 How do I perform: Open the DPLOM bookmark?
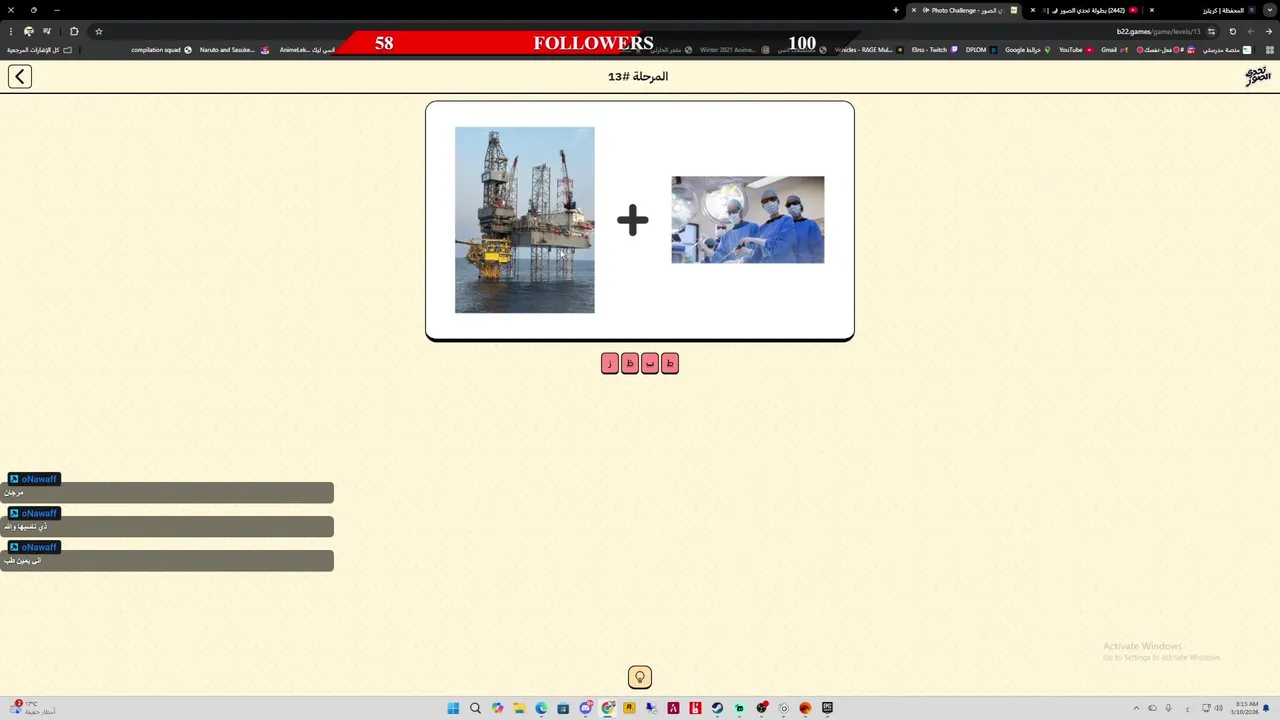[x=982, y=50]
